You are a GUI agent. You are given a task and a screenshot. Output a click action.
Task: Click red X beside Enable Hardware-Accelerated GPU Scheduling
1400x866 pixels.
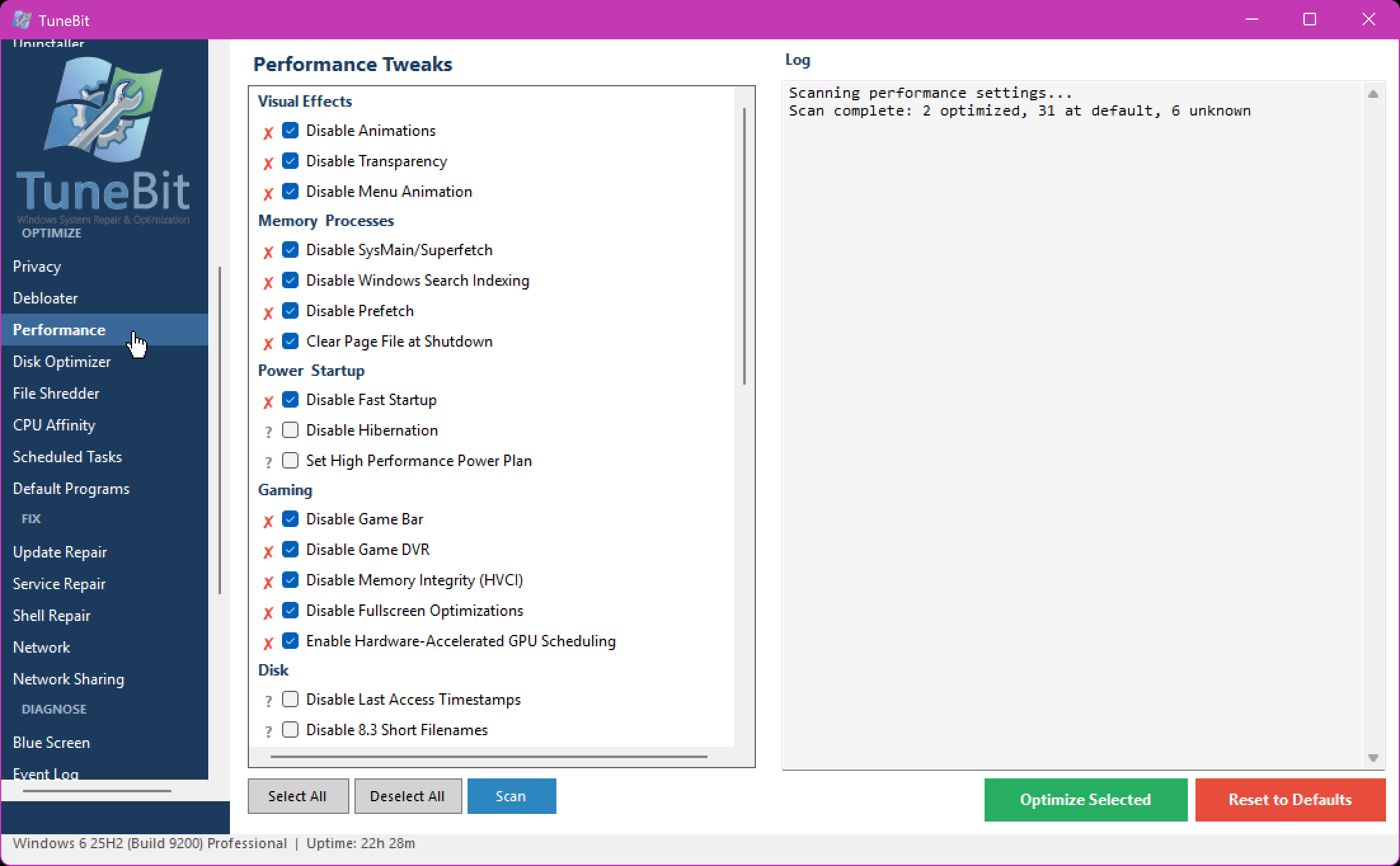coord(268,643)
